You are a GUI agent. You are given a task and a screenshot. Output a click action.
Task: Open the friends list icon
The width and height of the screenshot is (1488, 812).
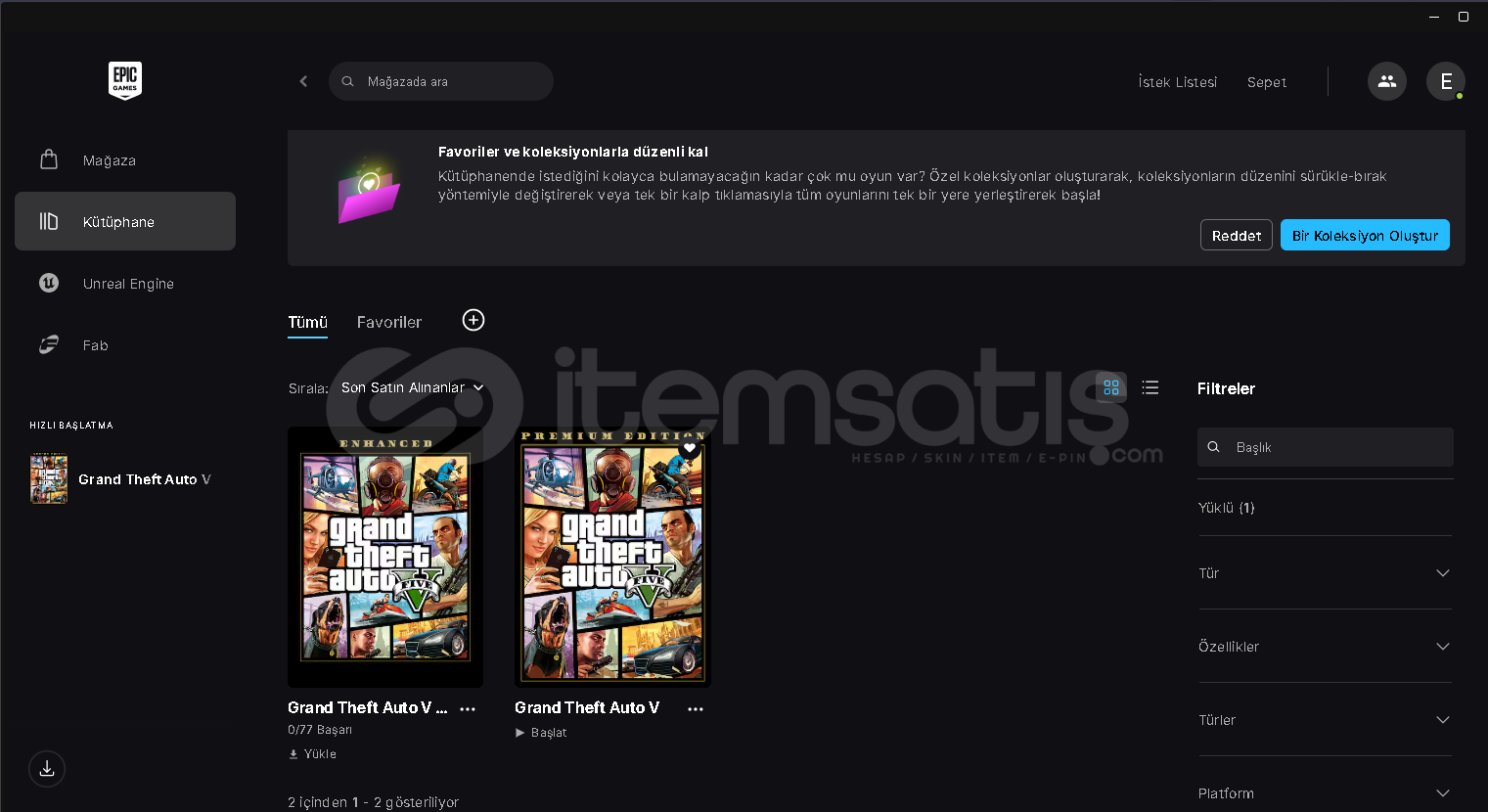pos(1386,81)
